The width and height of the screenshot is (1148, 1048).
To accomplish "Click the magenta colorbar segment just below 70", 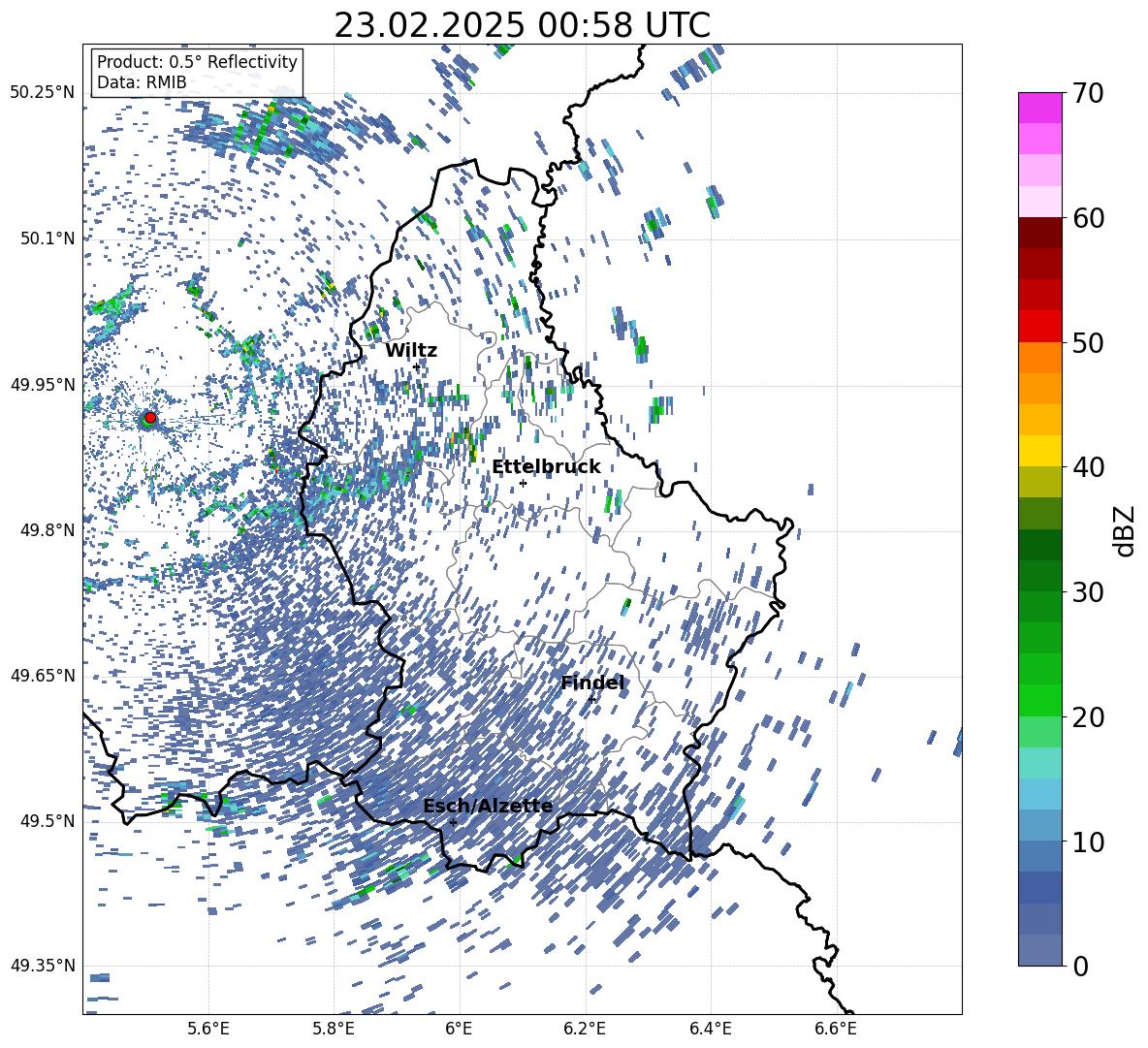I will [x=1040, y=109].
